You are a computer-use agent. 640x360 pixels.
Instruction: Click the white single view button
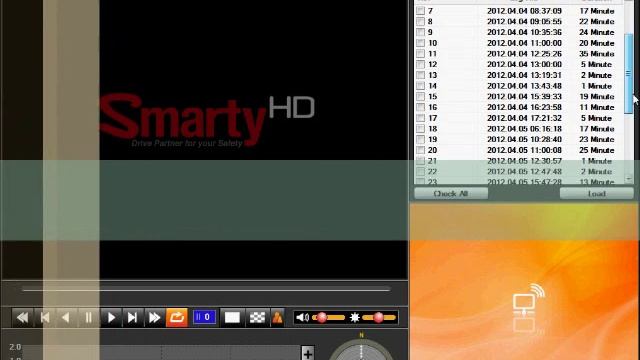(232, 318)
